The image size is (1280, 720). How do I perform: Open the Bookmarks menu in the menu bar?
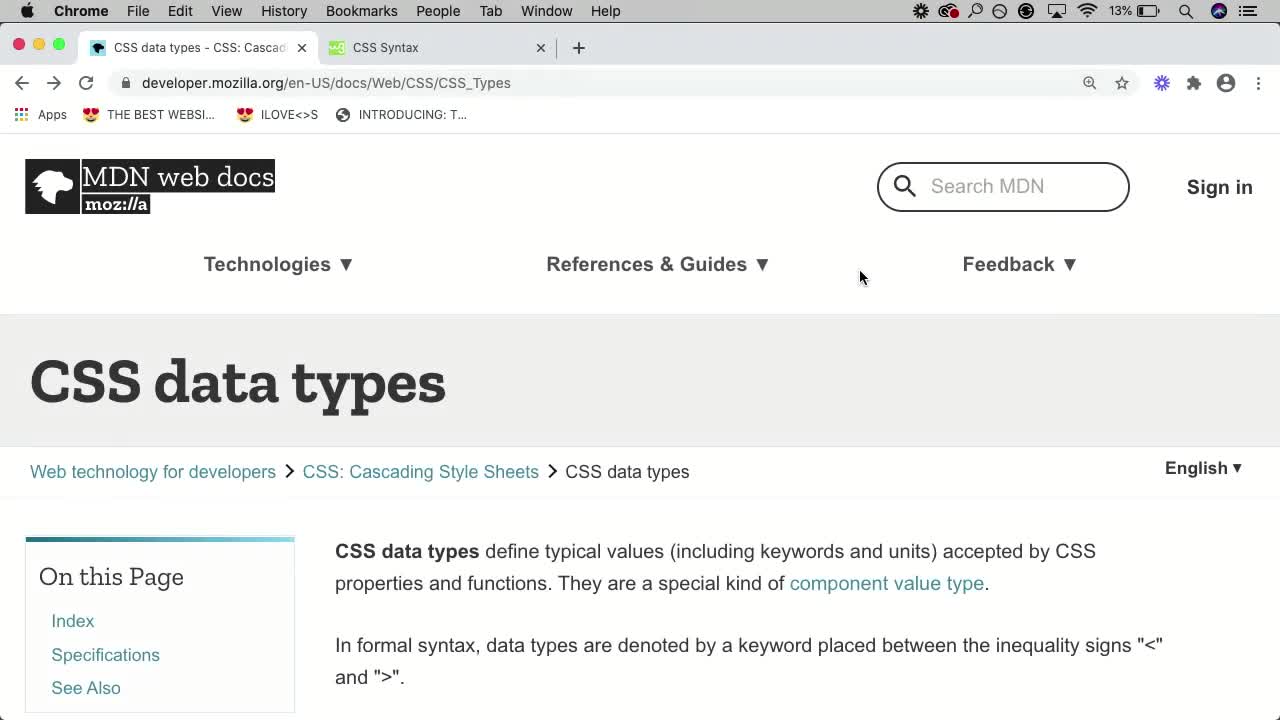coord(361,11)
